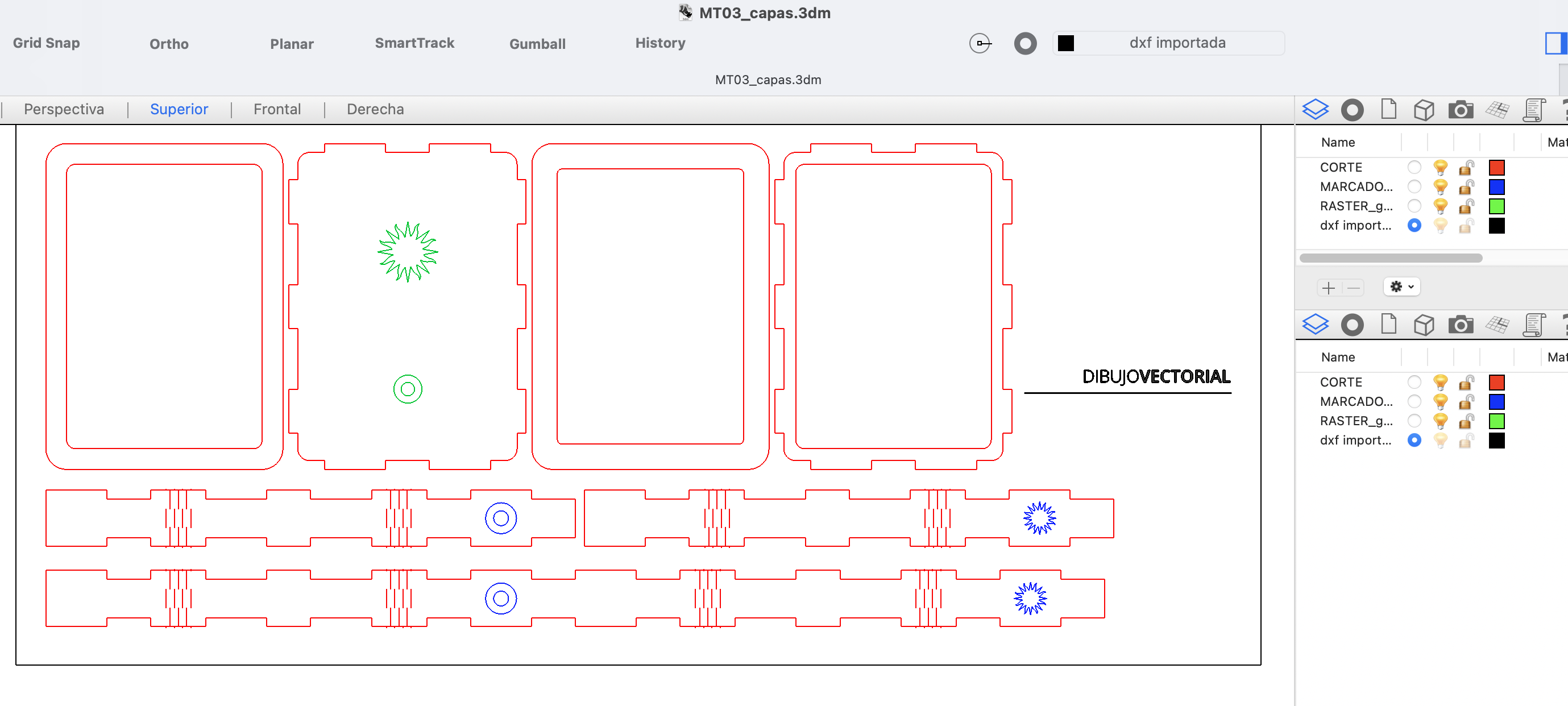Click the add layer plus button
The height and width of the screenshot is (706, 1568).
(1329, 287)
